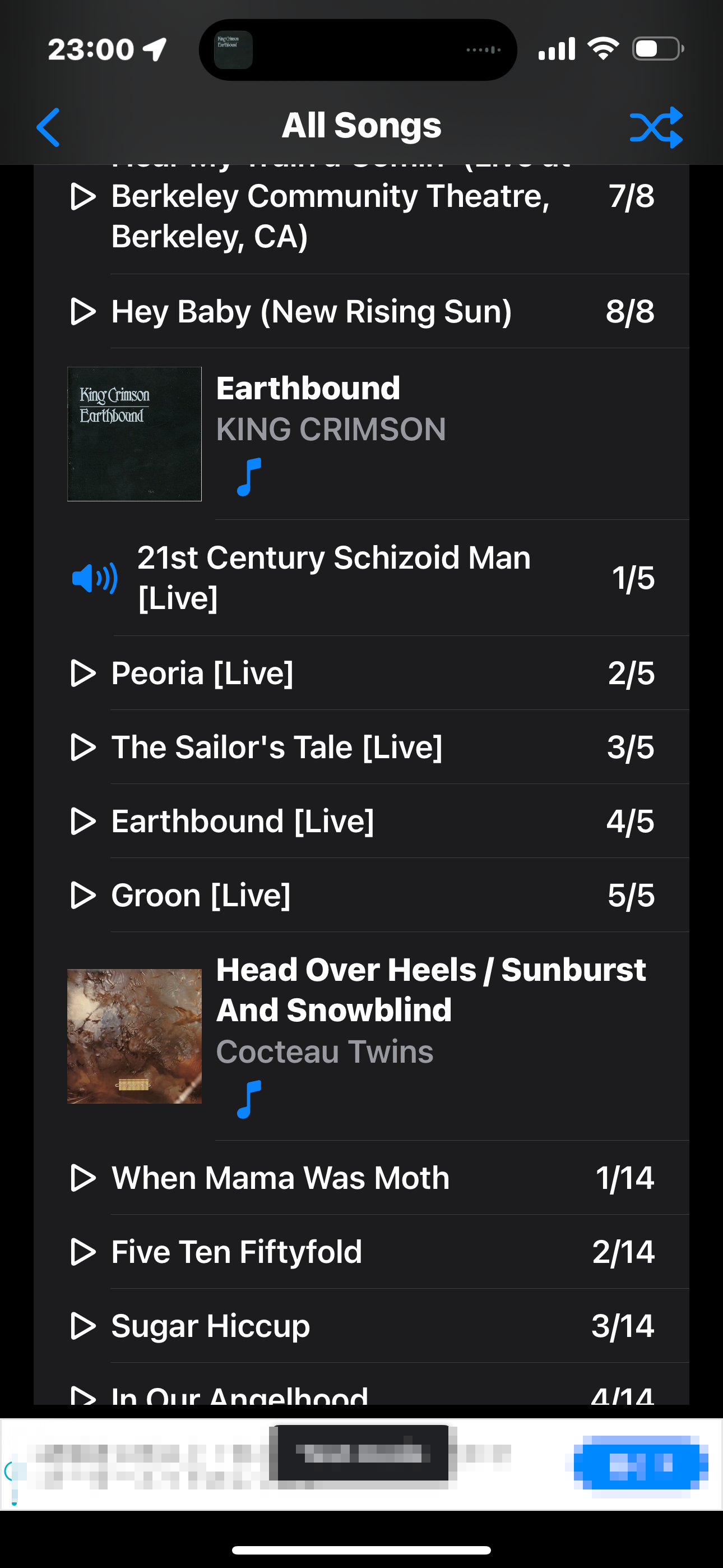723x1568 pixels.
Task: Play Sugar Hiccup track icon
Action: [84, 1326]
